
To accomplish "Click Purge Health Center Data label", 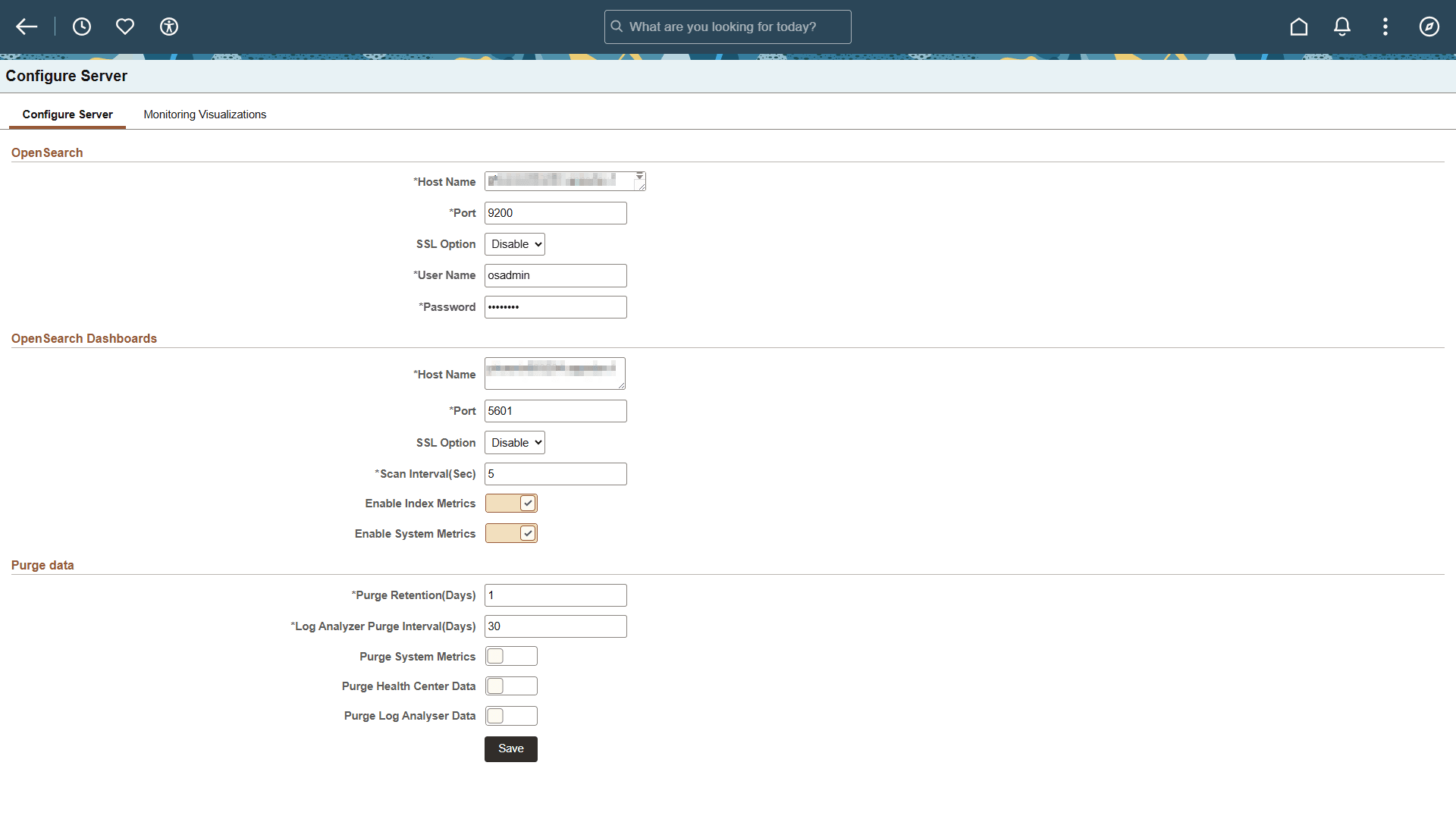I will pyautogui.click(x=409, y=686).
